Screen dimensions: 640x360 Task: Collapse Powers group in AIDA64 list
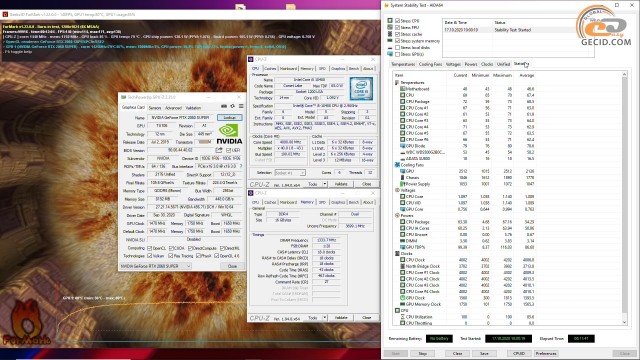pos(397,216)
